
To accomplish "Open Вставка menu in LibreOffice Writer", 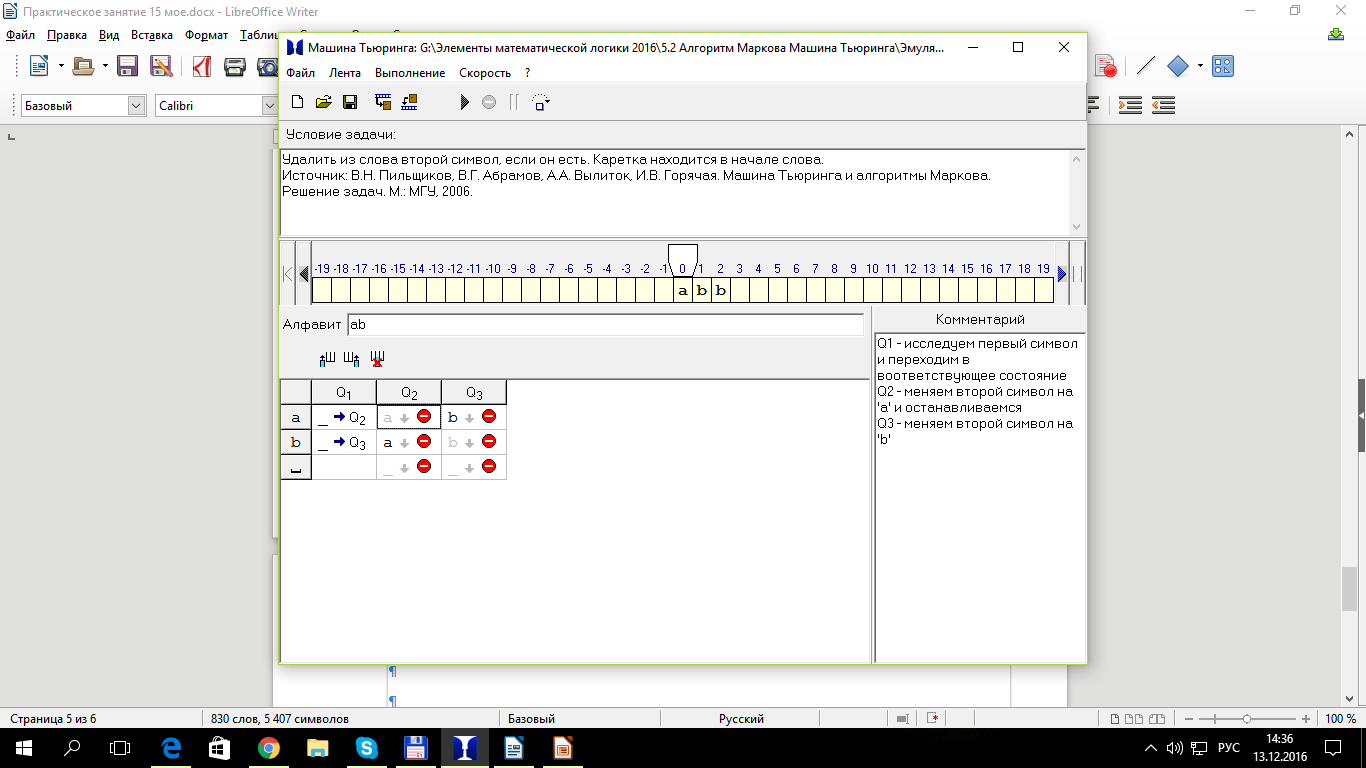I will coord(152,35).
